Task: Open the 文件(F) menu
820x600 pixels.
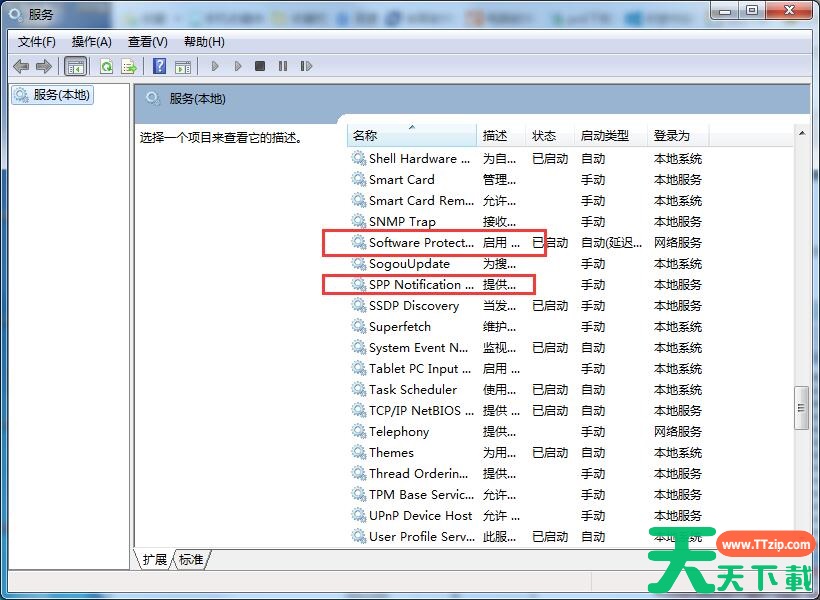Action: (37, 42)
